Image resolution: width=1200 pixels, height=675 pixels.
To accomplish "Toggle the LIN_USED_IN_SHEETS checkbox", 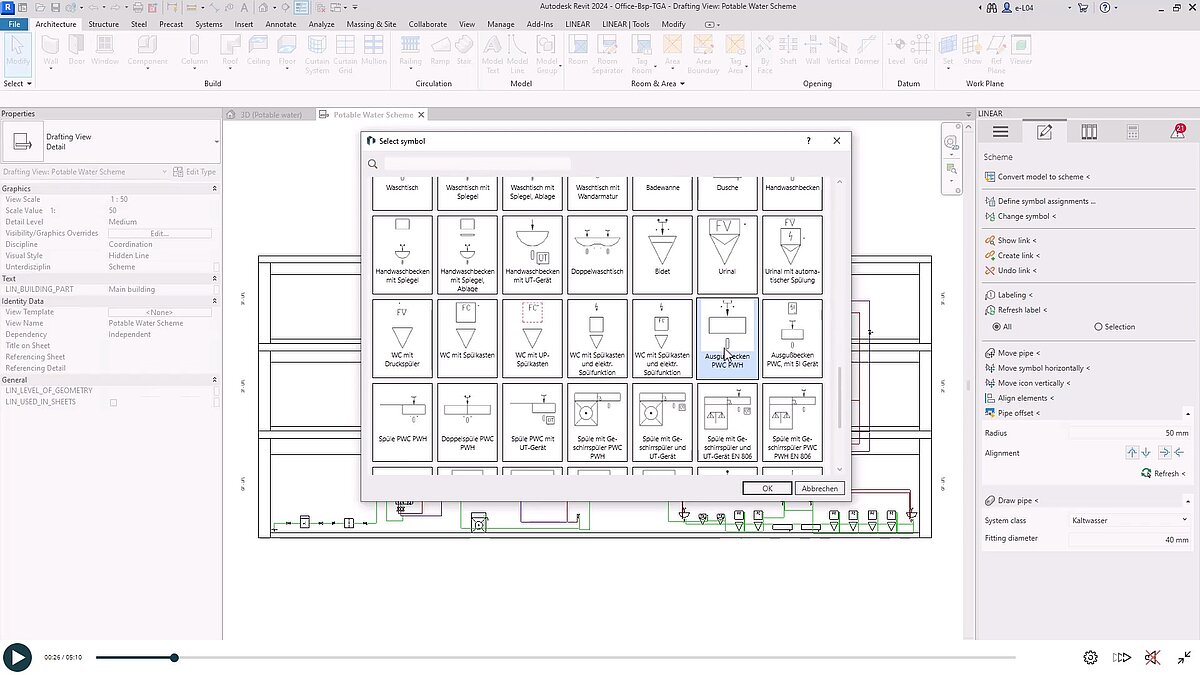I will pyautogui.click(x=113, y=400).
